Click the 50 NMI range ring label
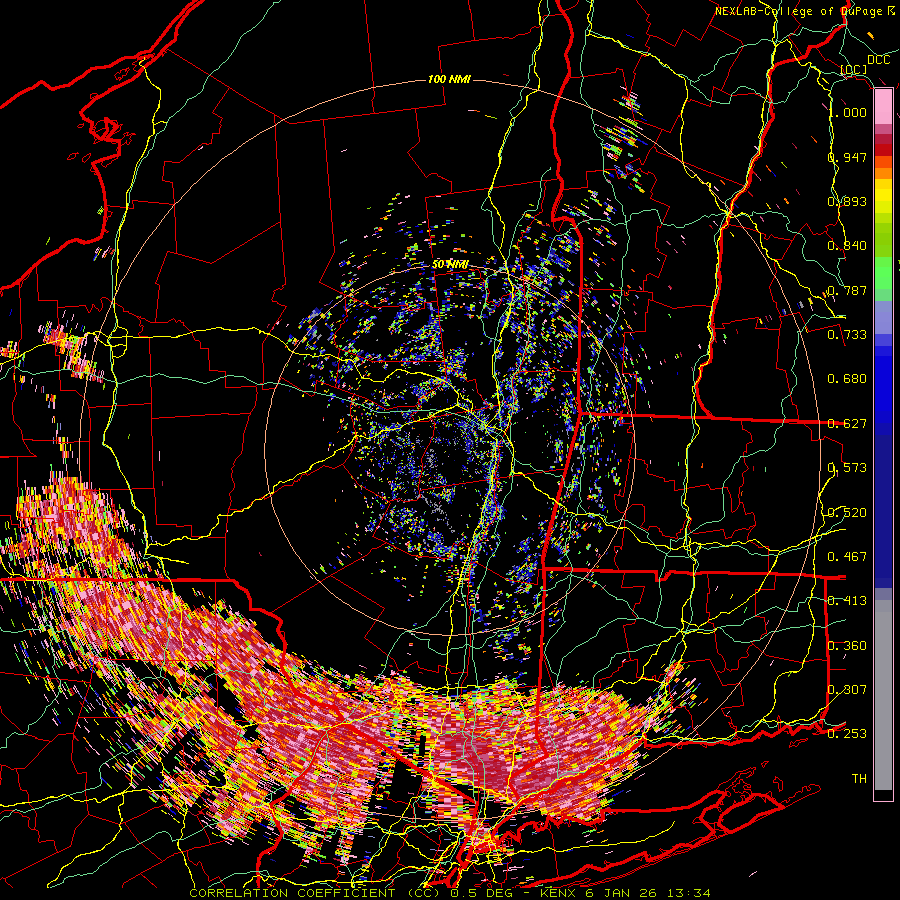900x900 pixels. coord(450,265)
